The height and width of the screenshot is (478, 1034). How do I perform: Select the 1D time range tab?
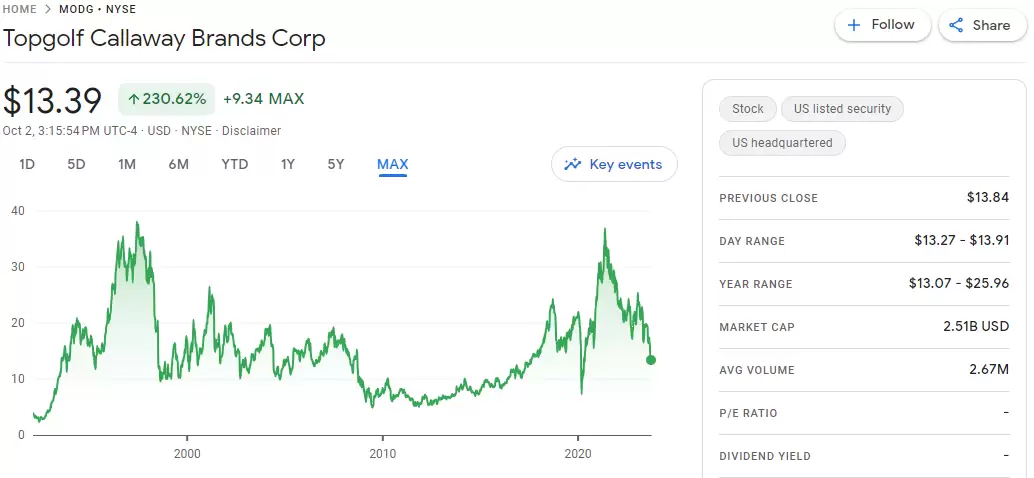pos(27,164)
